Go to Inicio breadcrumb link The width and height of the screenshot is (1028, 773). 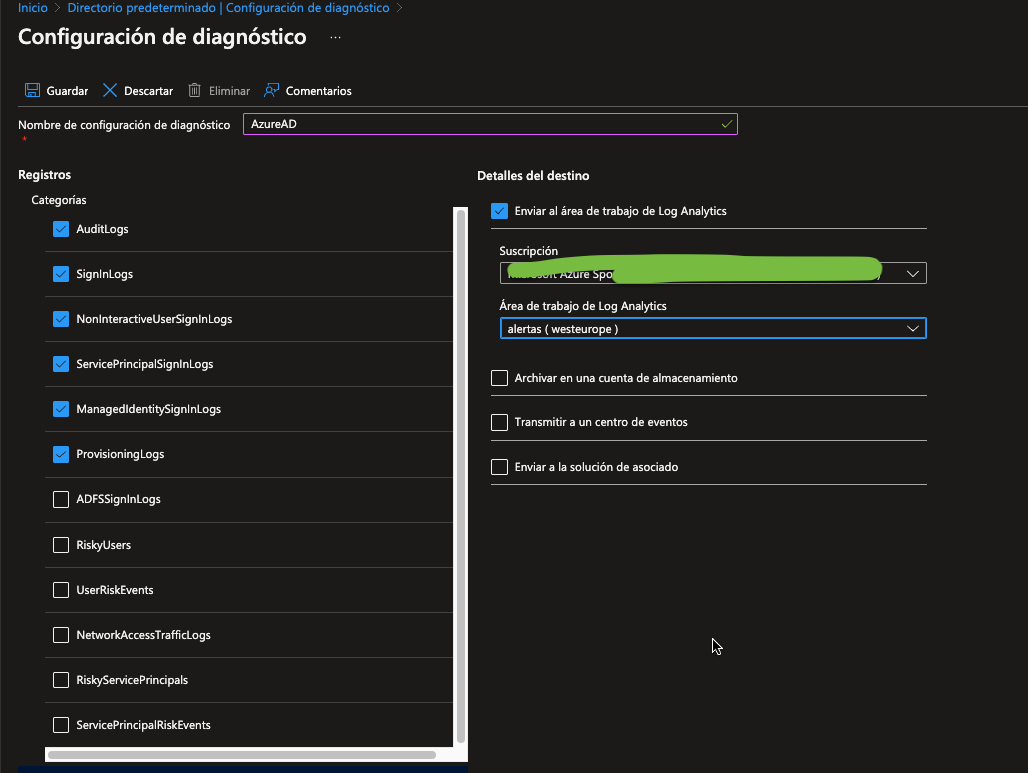click(33, 8)
